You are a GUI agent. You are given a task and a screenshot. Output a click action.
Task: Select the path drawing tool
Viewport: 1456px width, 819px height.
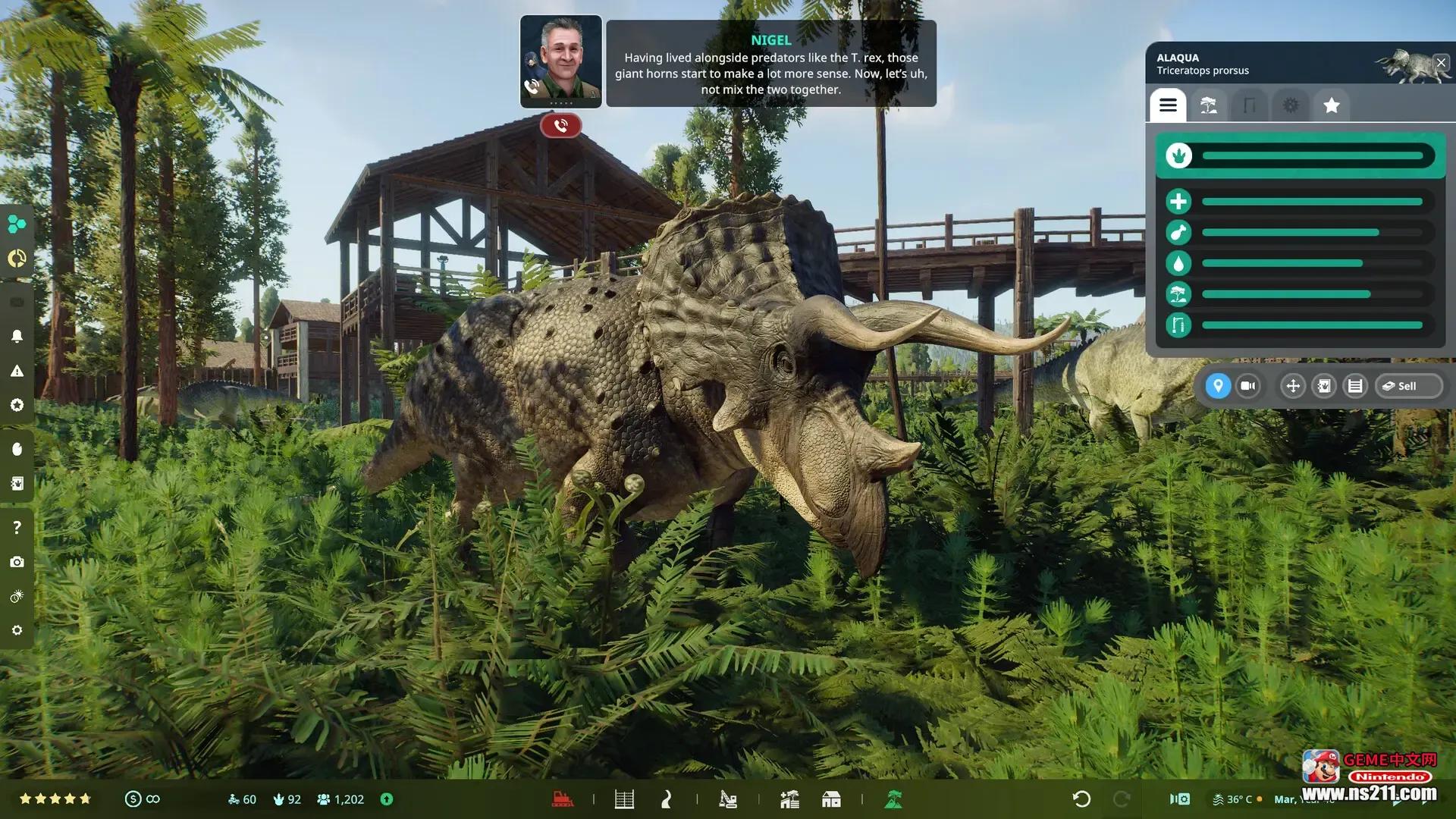pyautogui.click(x=666, y=799)
